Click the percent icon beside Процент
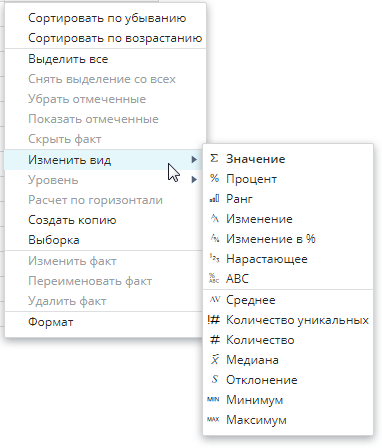 coord(214,178)
